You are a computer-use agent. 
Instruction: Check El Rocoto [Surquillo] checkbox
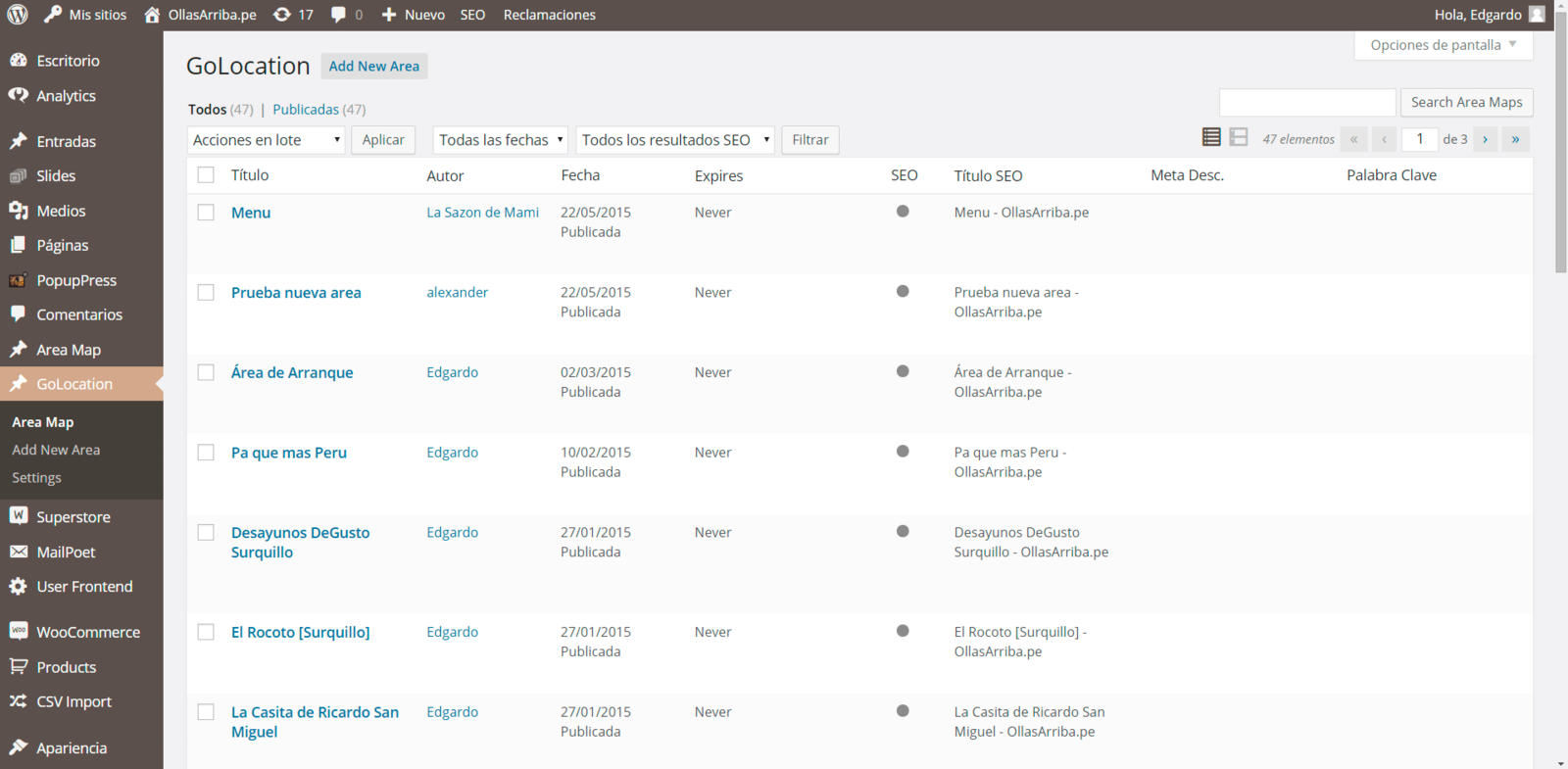[x=206, y=632]
